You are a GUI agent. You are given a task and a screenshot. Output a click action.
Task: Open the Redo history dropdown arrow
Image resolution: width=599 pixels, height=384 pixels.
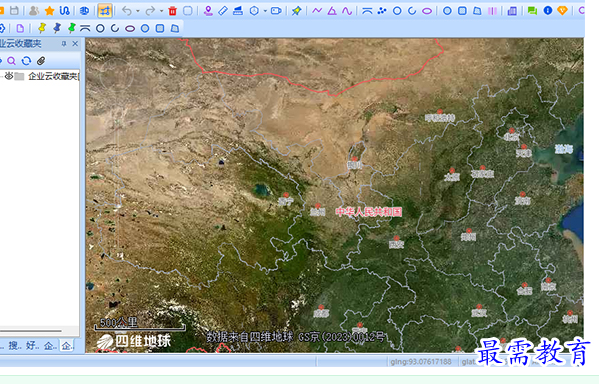click(161, 11)
